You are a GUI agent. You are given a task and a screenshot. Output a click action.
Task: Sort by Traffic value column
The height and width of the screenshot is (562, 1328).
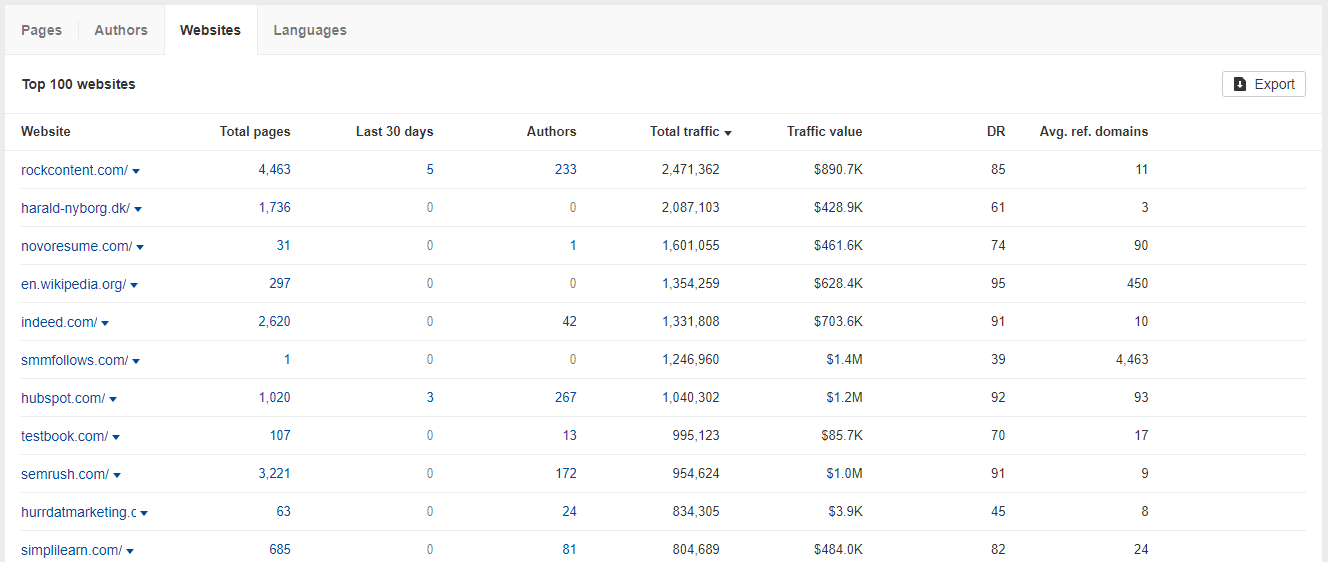[x=824, y=132]
